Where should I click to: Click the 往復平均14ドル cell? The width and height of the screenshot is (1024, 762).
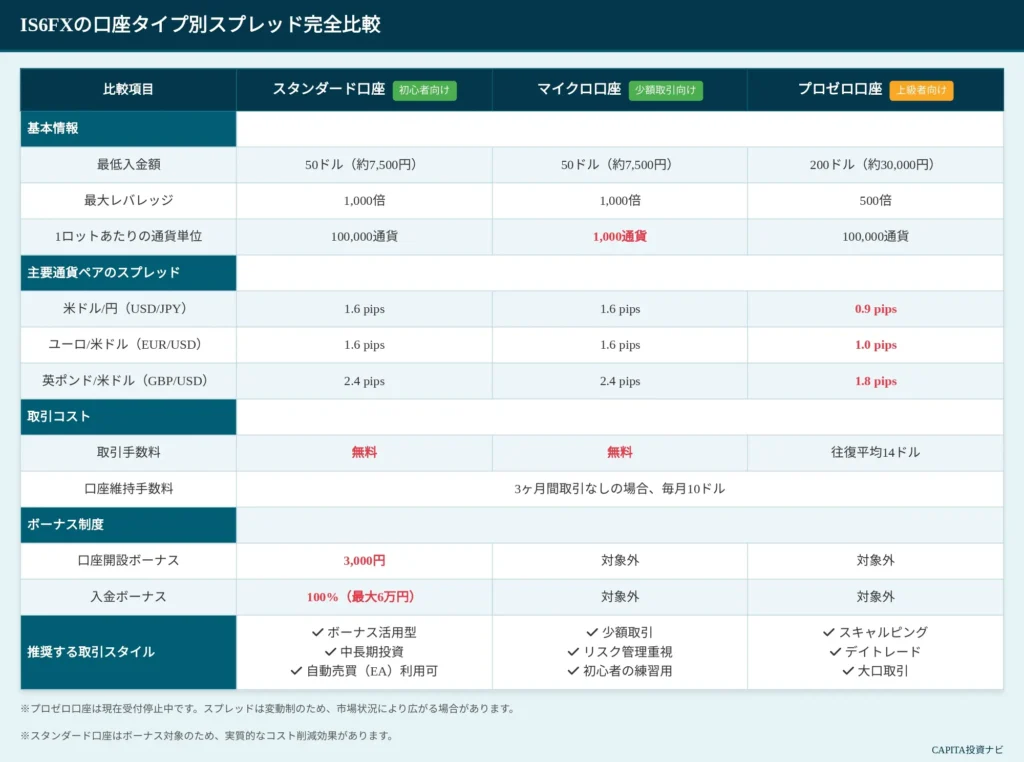875,452
